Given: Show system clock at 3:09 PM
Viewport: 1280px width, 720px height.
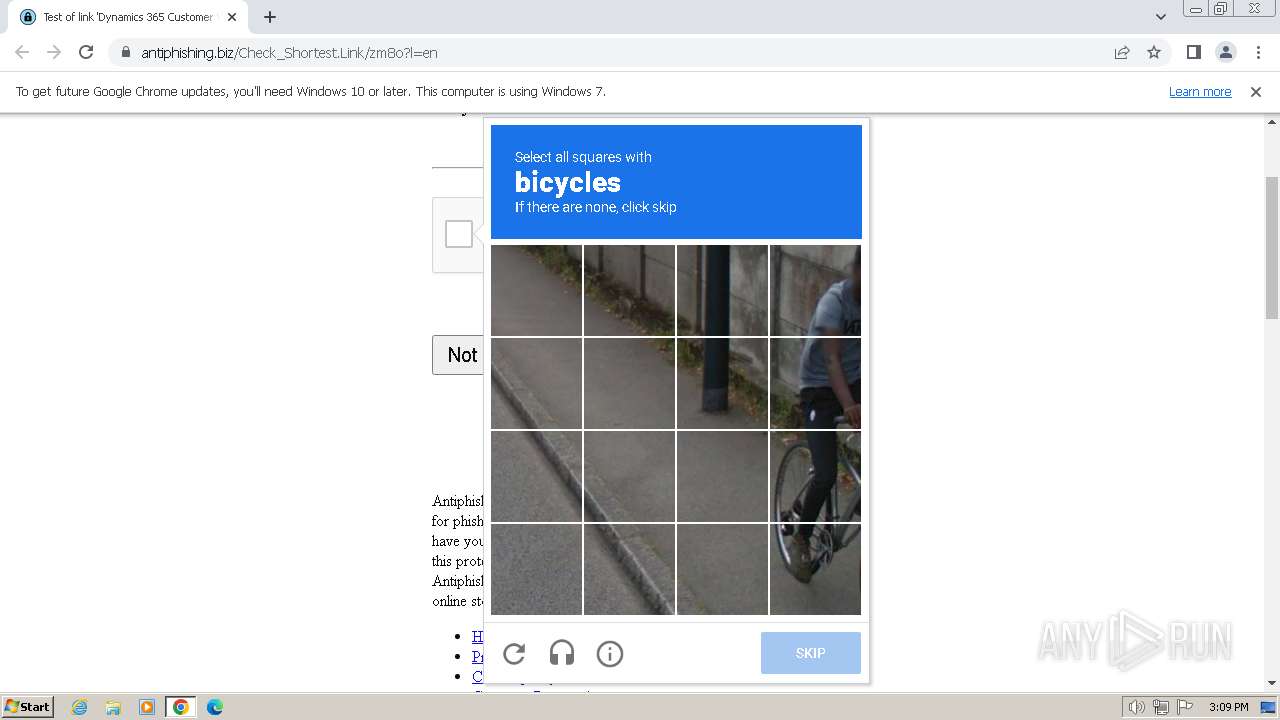Looking at the screenshot, I should point(1228,707).
